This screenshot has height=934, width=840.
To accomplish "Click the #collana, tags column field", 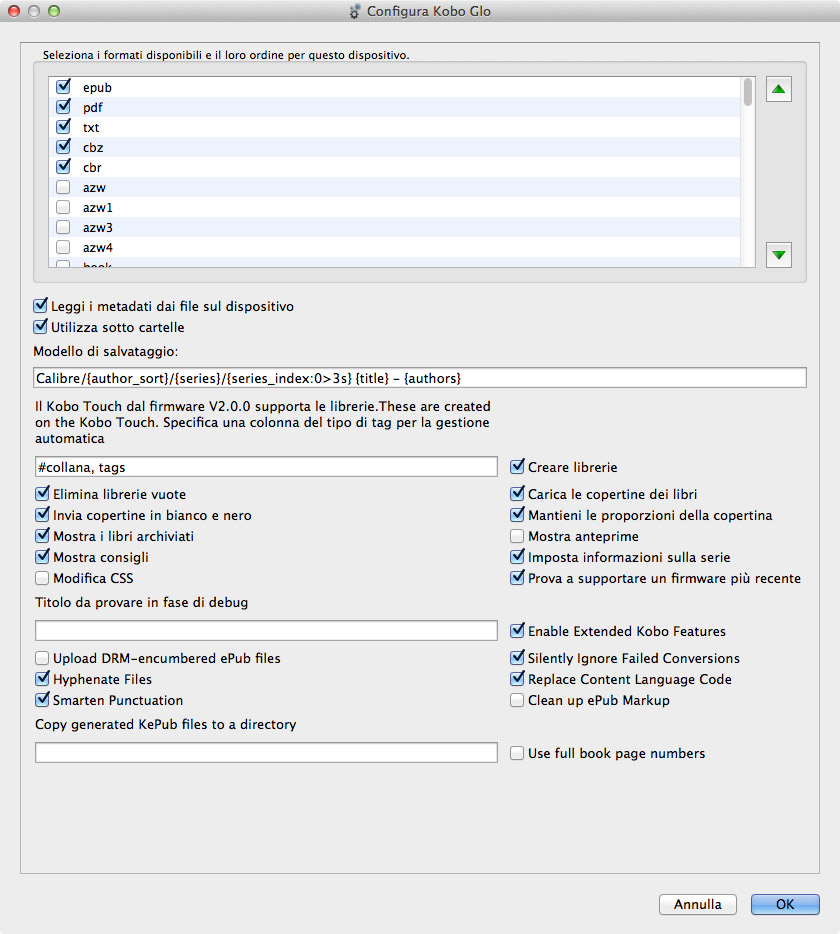I will 266,466.
